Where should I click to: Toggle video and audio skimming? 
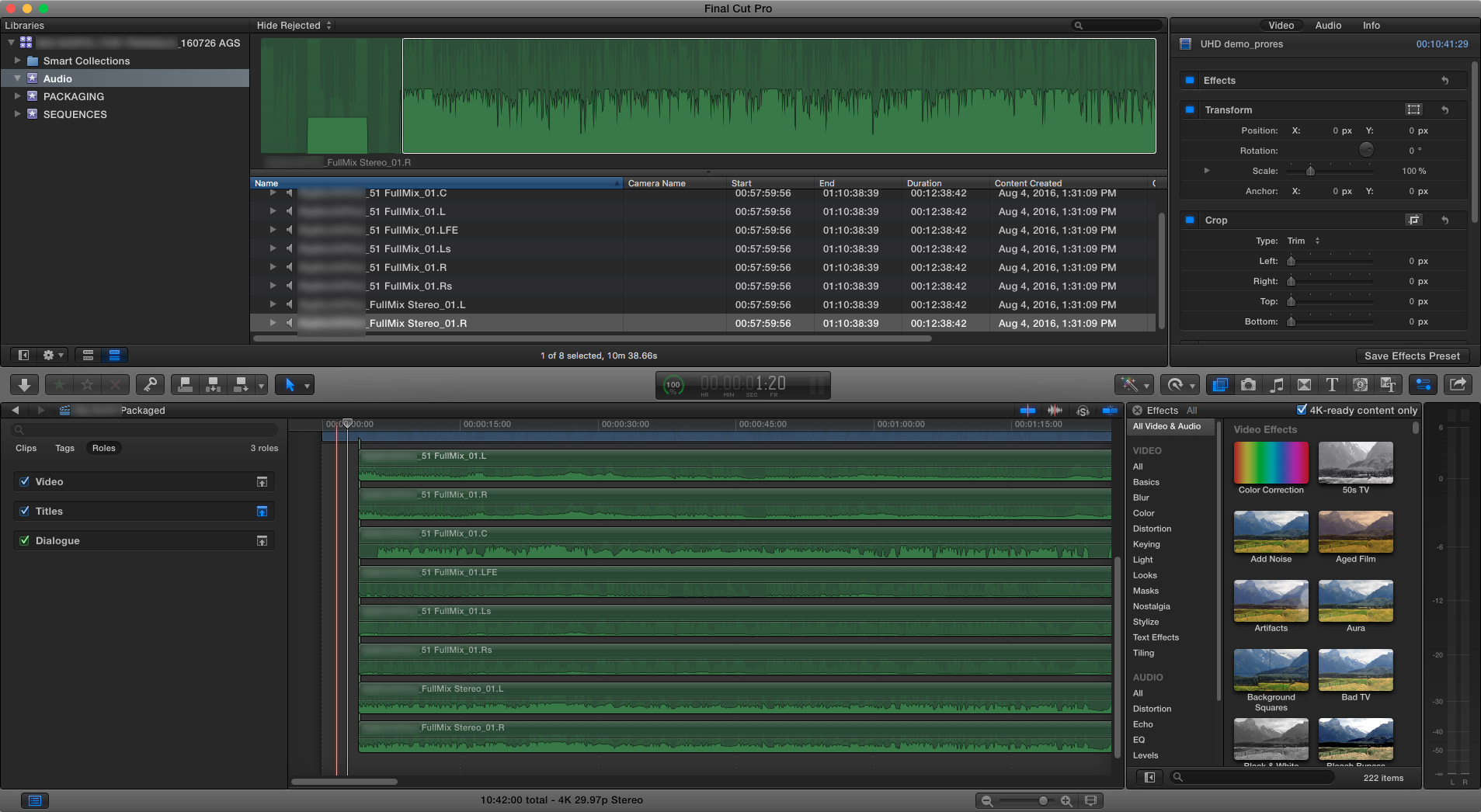tap(1027, 410)
